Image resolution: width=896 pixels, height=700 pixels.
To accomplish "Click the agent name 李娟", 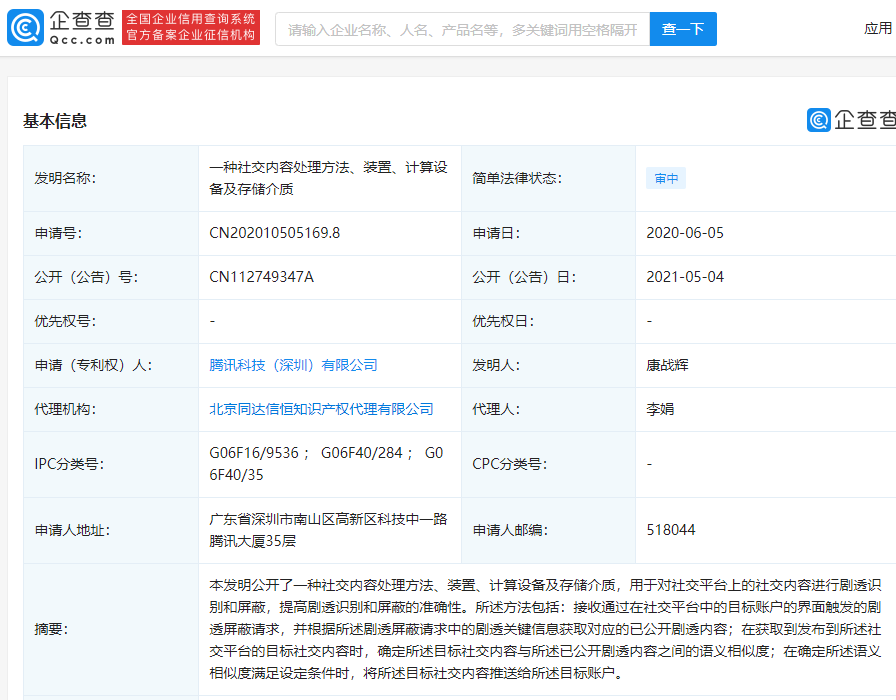I will pyautogui.click(x=659, y=409).
